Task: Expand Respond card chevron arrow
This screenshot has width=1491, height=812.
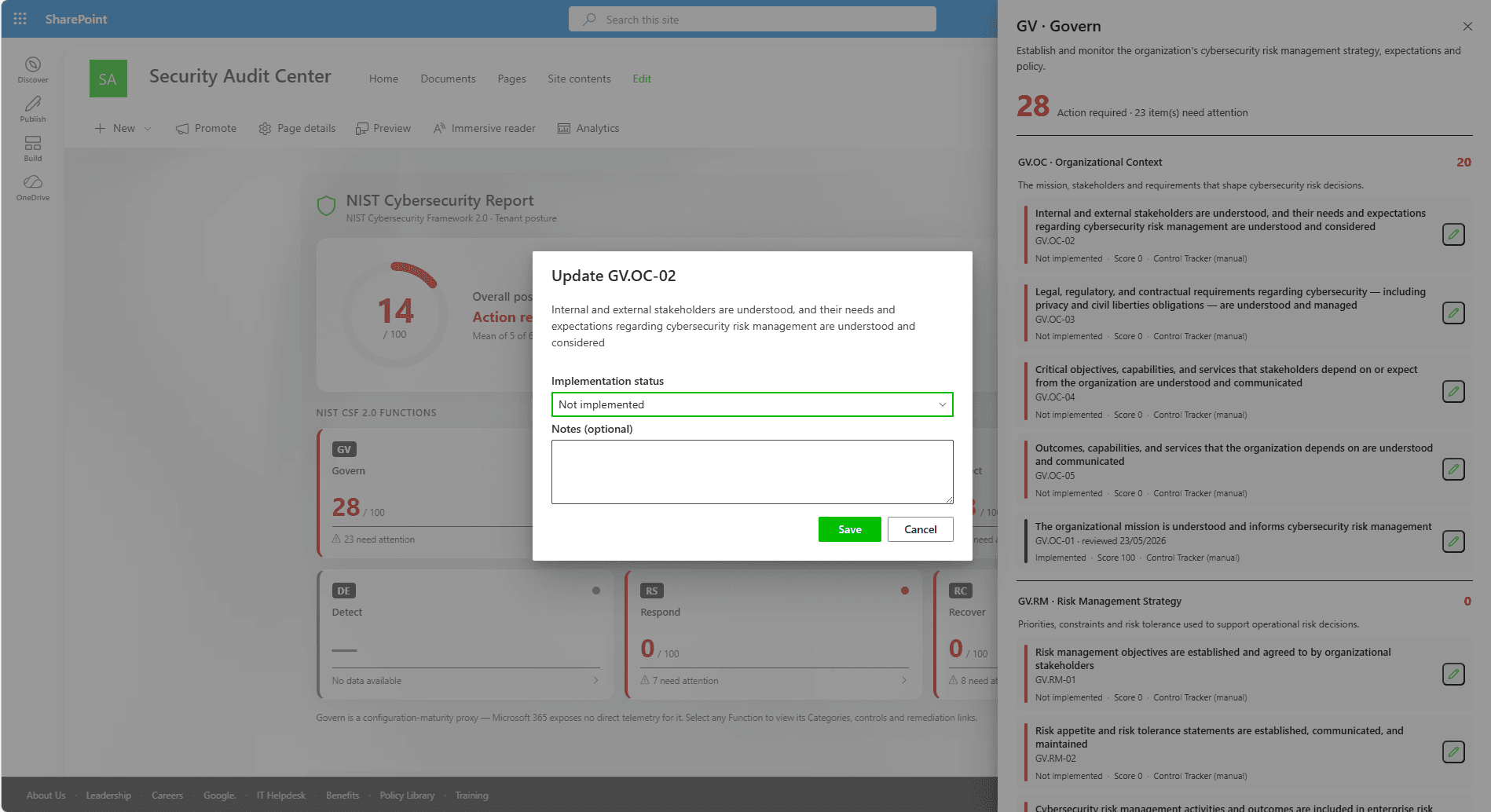Action: [903, 680]
